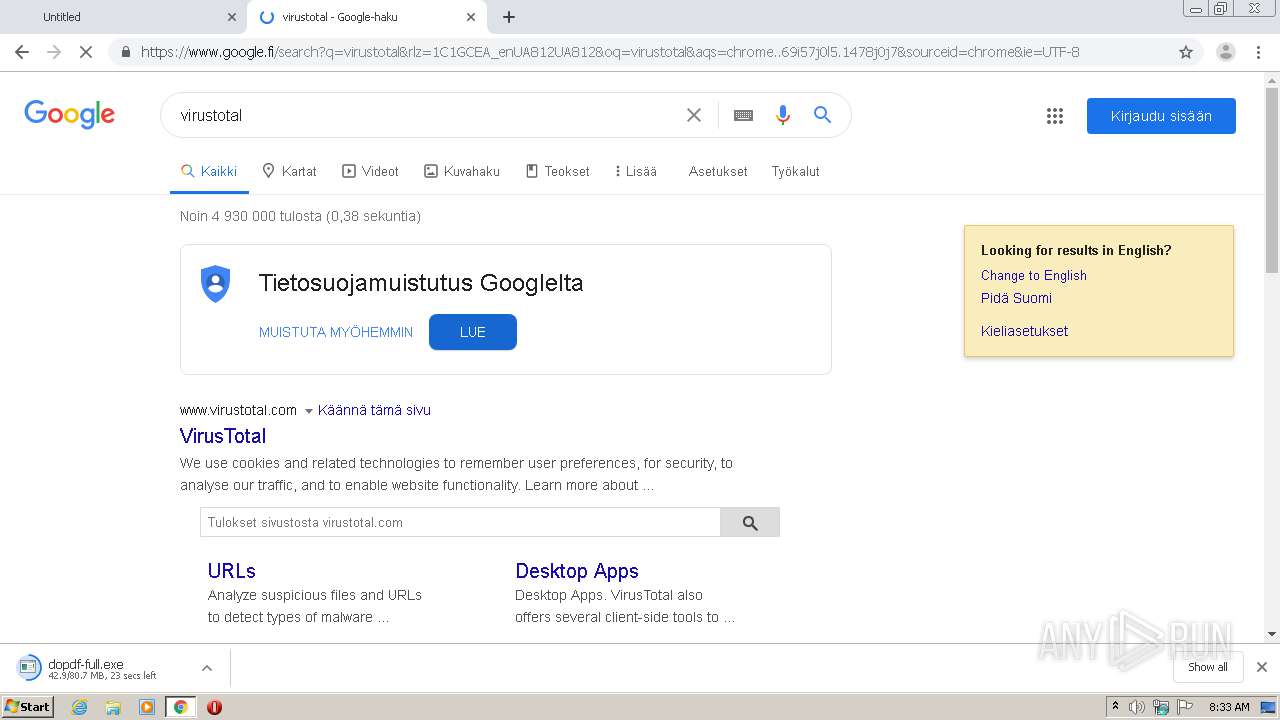Screen dimensions: 1280x720
Task: Open the URLs sitelink
Action: (232, 571)
